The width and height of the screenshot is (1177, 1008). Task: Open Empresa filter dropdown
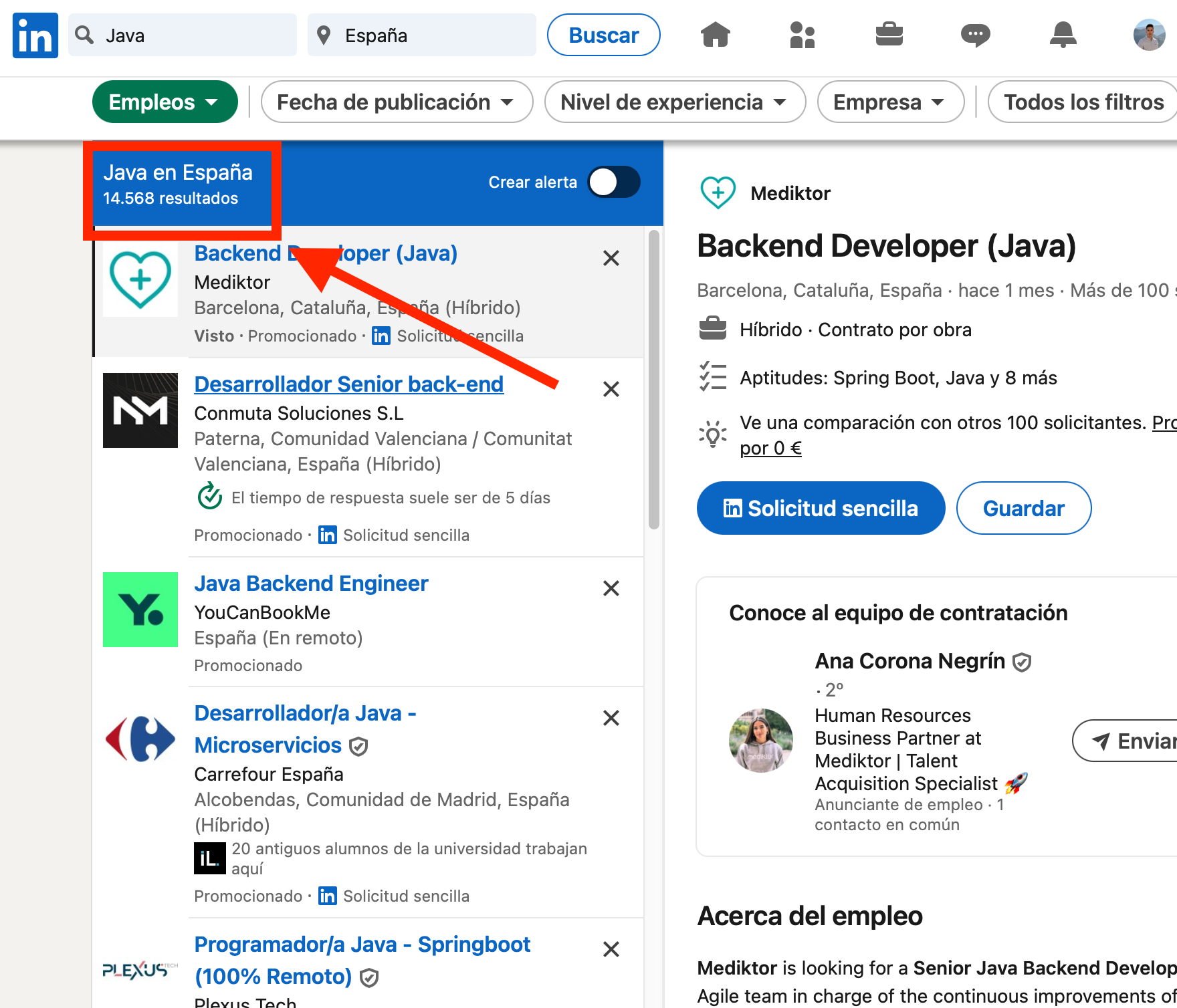pos(891,102)
